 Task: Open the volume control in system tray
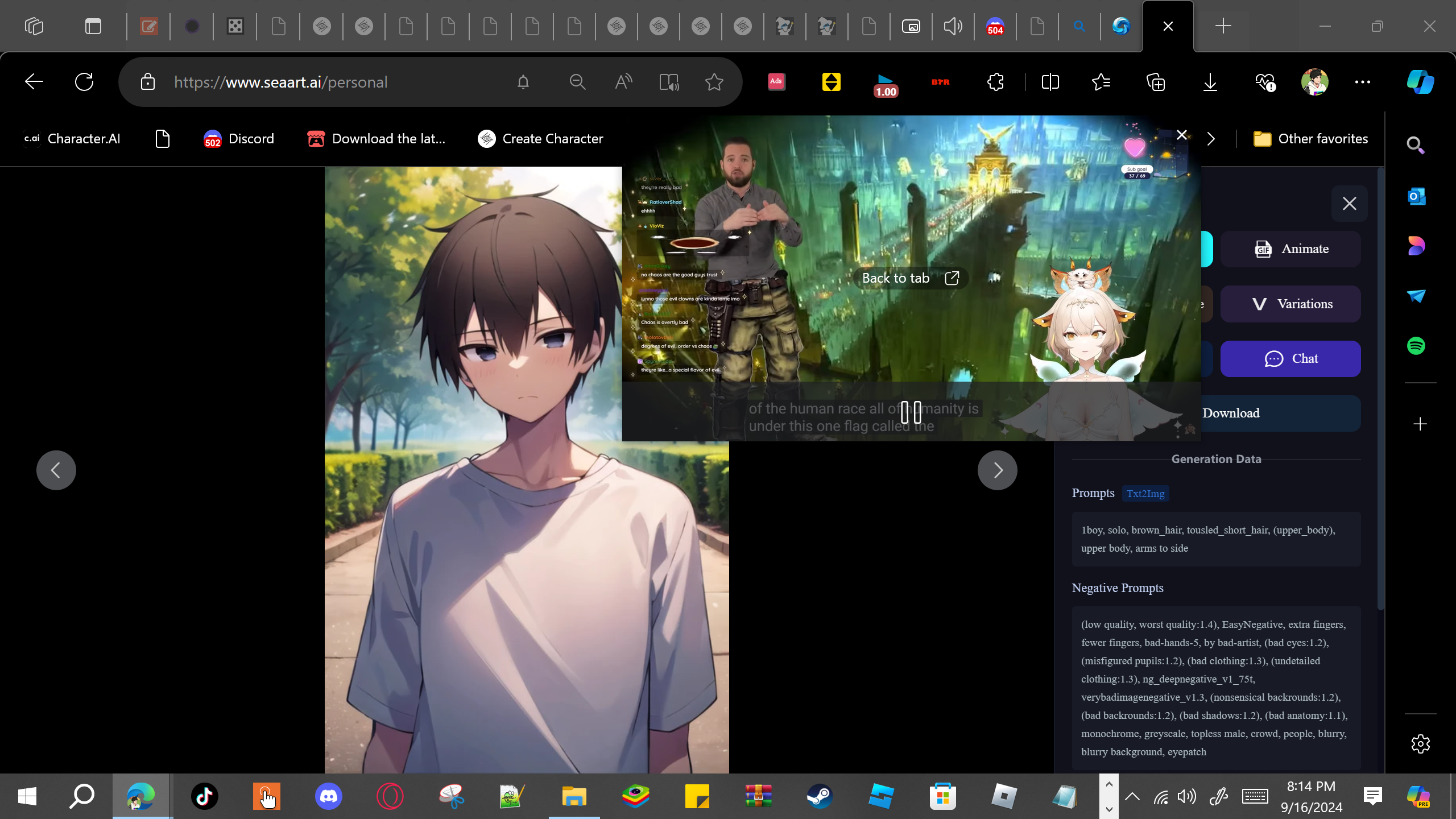point(1186,796)
